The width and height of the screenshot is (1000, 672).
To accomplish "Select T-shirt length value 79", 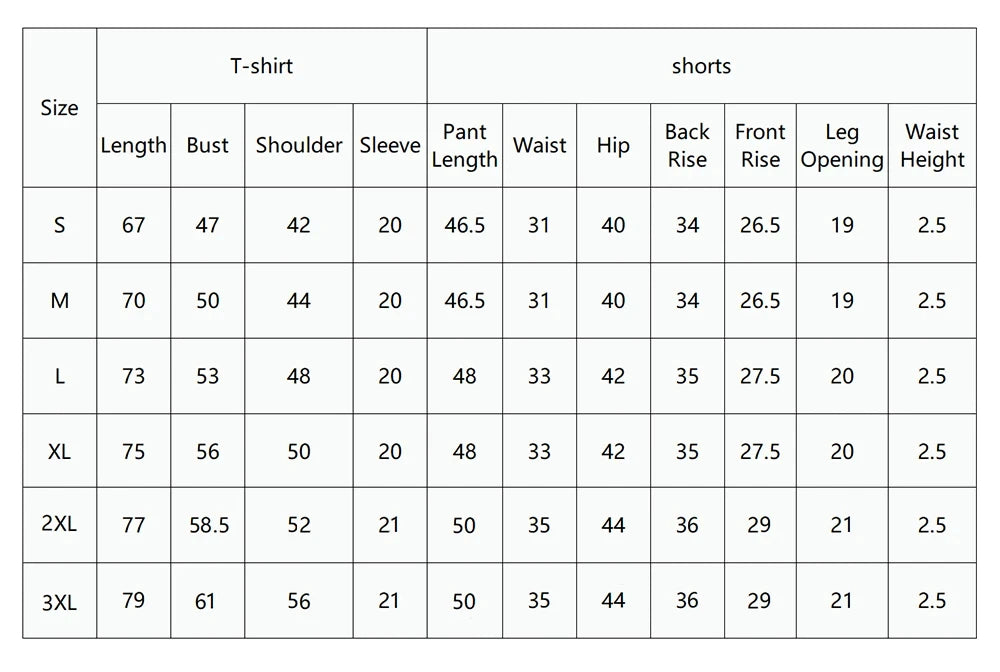I will (133, 600).
